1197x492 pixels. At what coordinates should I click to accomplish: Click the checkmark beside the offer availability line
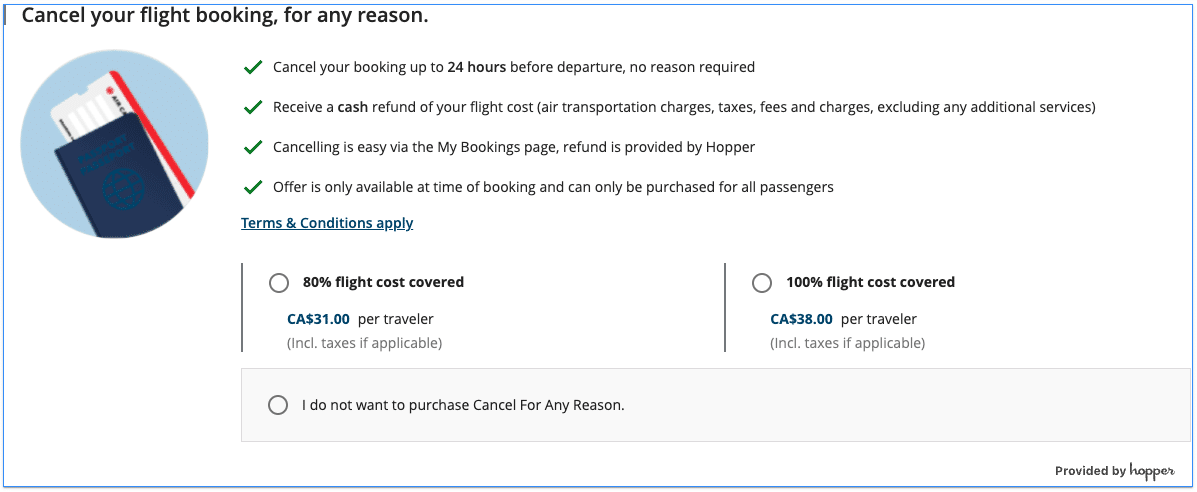(x=253, y=187)
